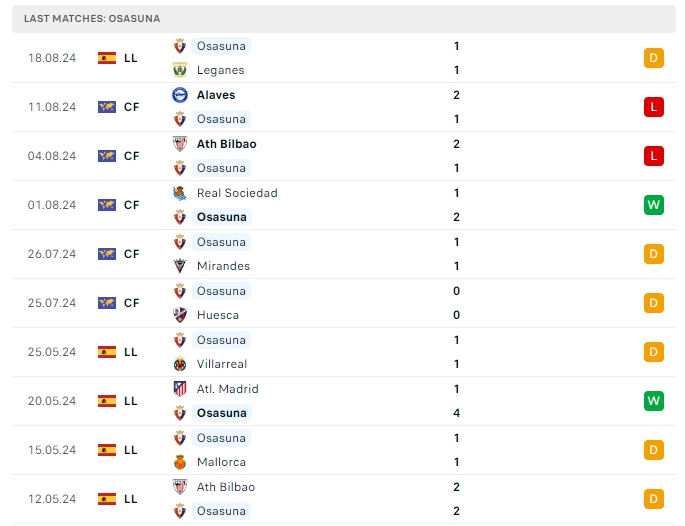Click the Villarreal club crest icon
The image size is (685, 526).
tap(180, 364)
